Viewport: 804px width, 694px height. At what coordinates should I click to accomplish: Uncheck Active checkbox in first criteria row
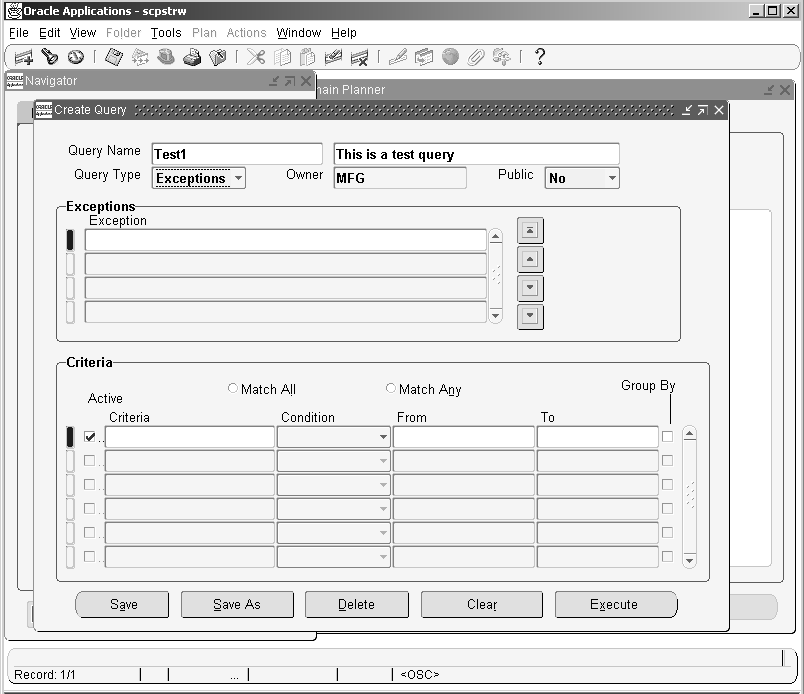pyautogui.click(x=90, y=437)
